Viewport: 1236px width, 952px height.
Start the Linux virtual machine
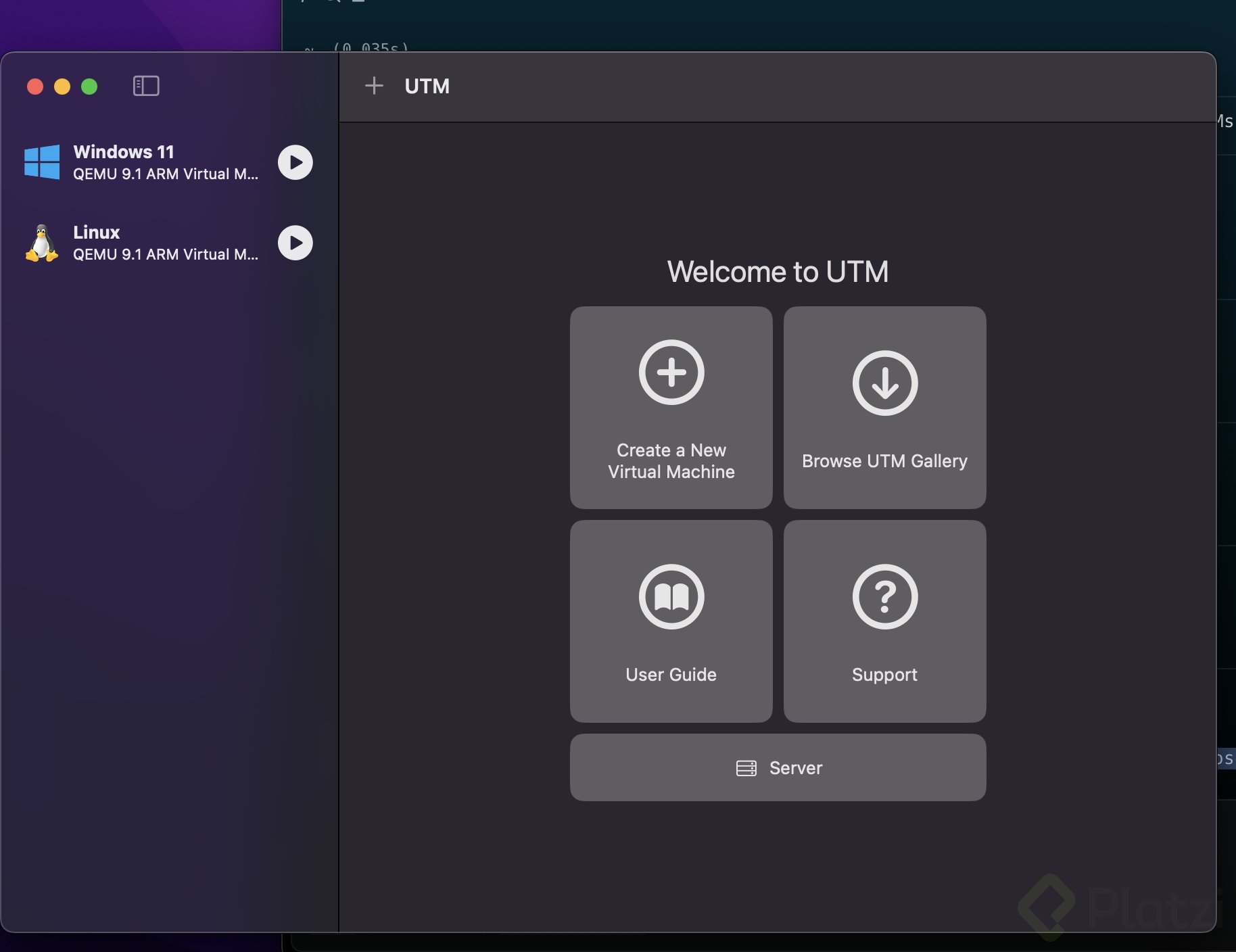[295, 243]
